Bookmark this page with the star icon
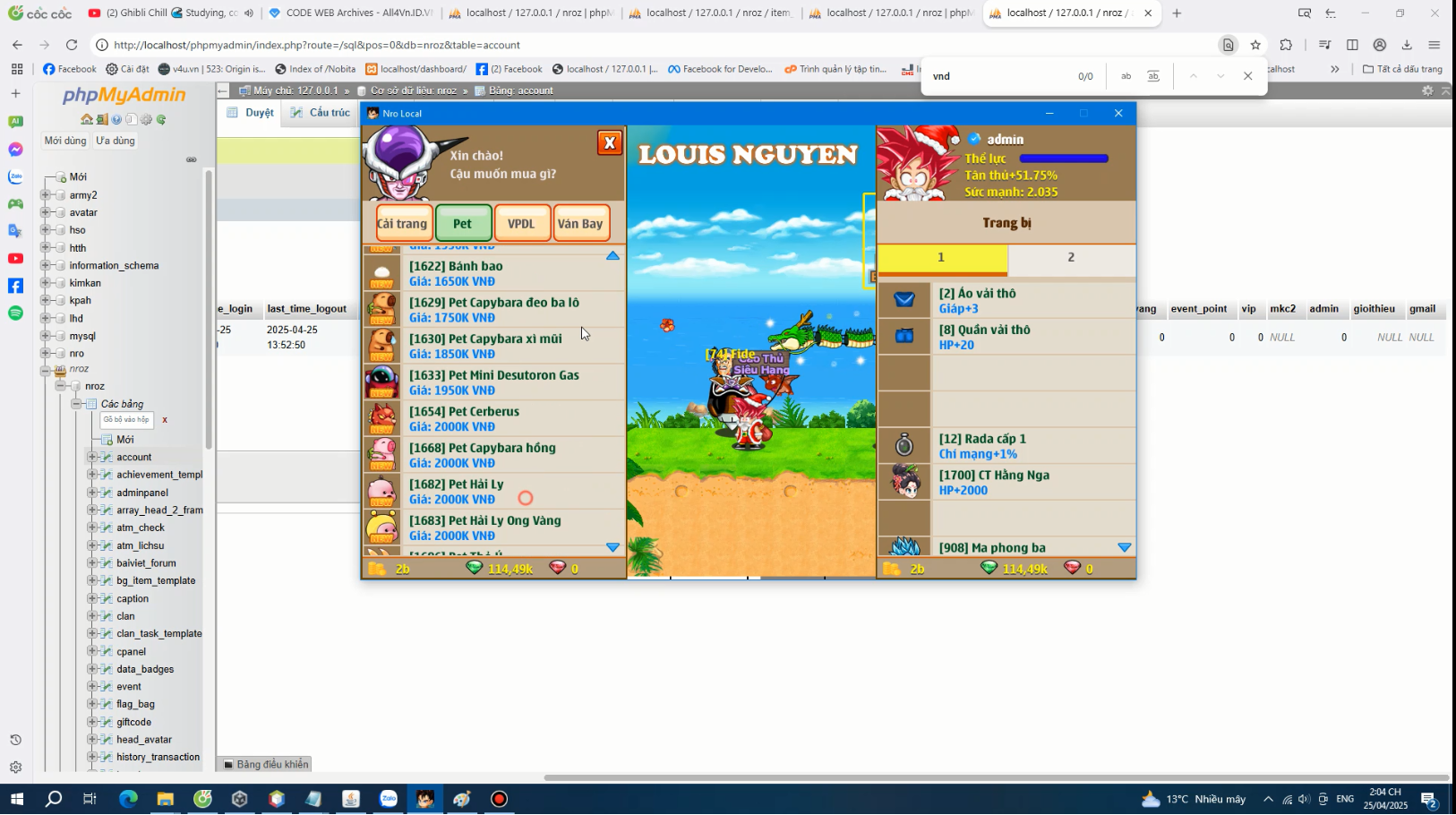 click(1255, 45)
